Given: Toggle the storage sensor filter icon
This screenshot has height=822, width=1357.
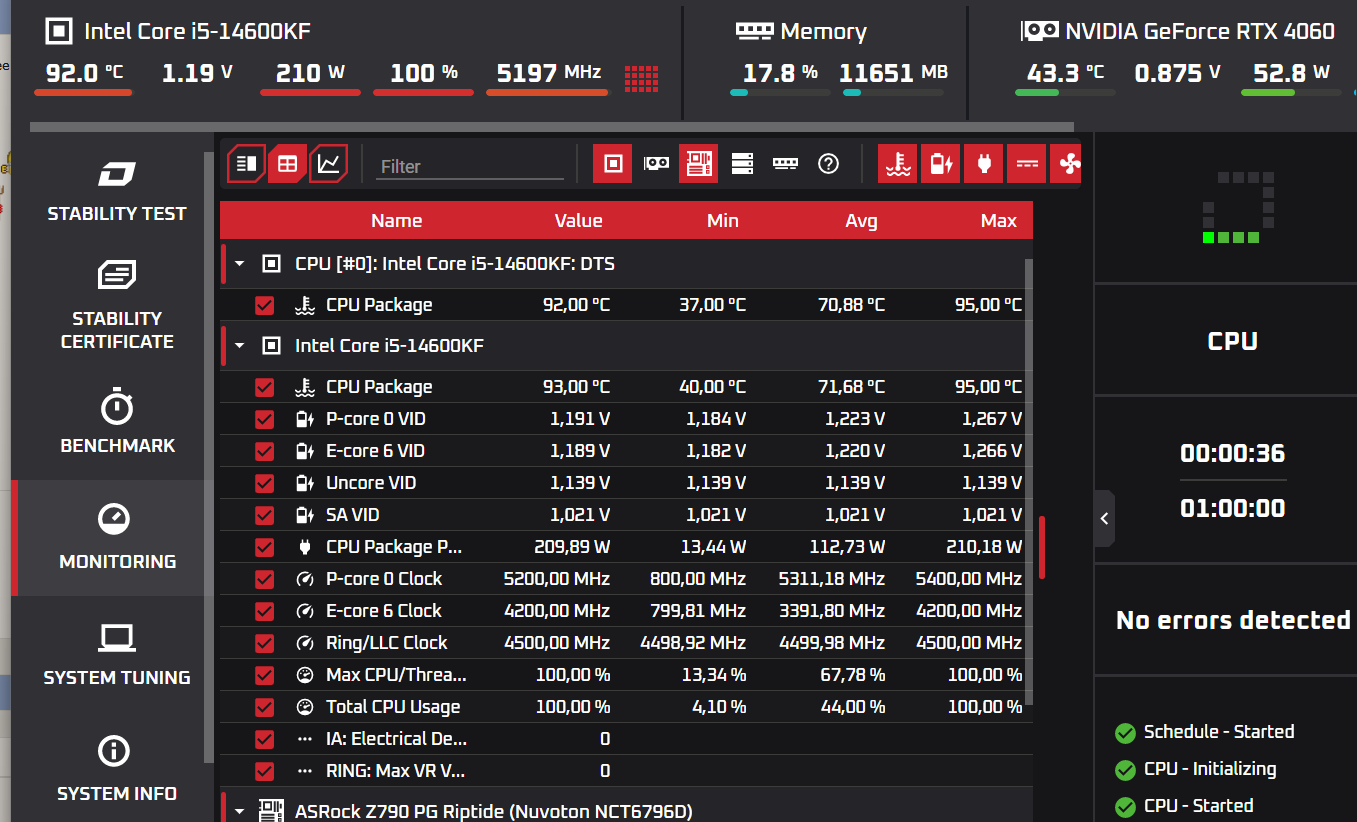Looking at the screenshot, I should pos(742,164).
